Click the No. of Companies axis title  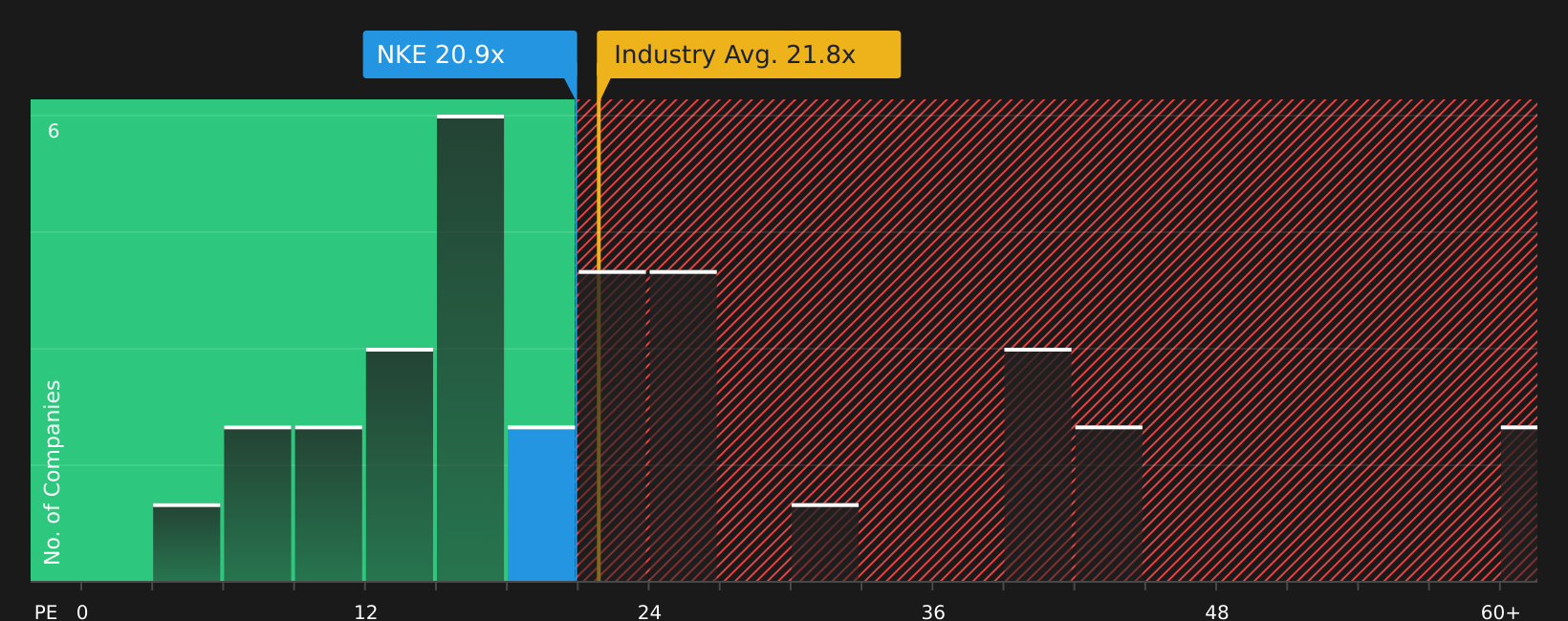[53, 472]
